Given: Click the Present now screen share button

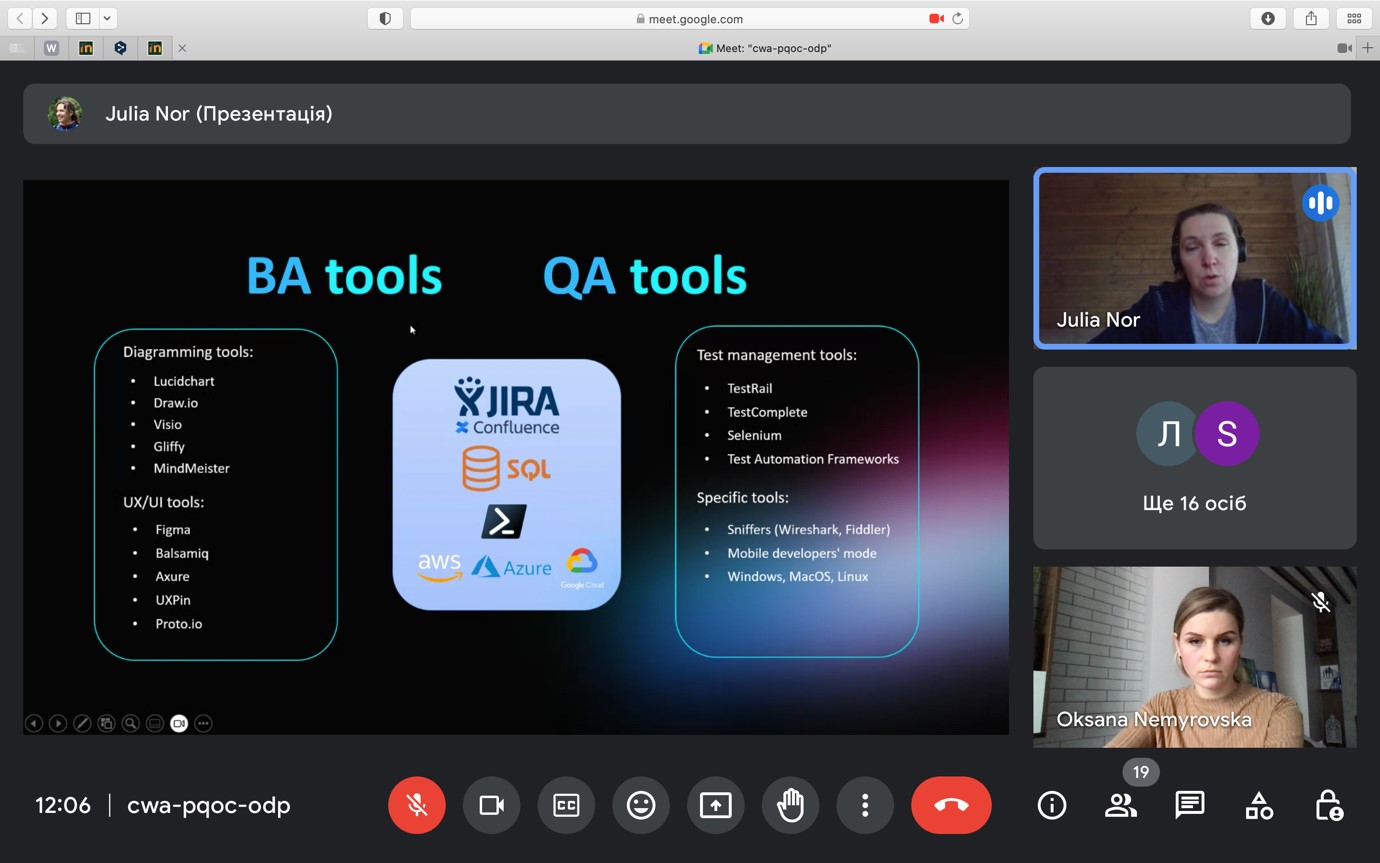Looking at the screenshot, I should click(x=716, y=805).
